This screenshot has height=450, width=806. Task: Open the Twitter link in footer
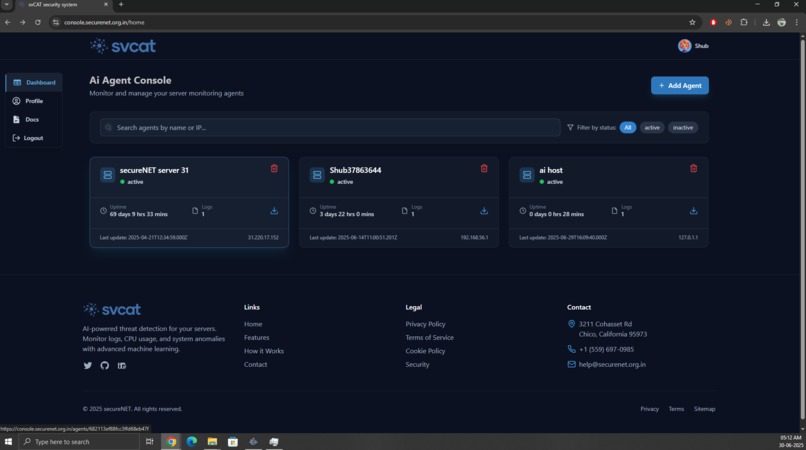click(x=87, y=366)
